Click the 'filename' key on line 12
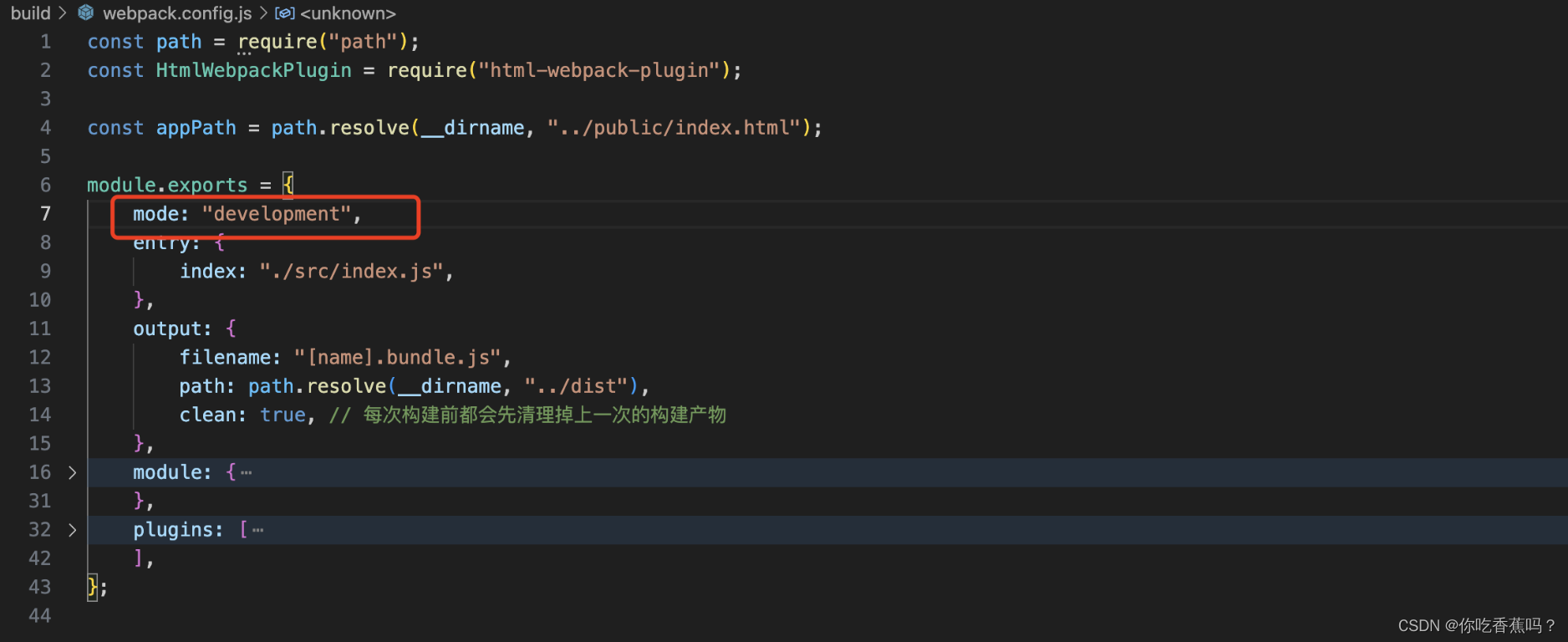 click(225, 358)
